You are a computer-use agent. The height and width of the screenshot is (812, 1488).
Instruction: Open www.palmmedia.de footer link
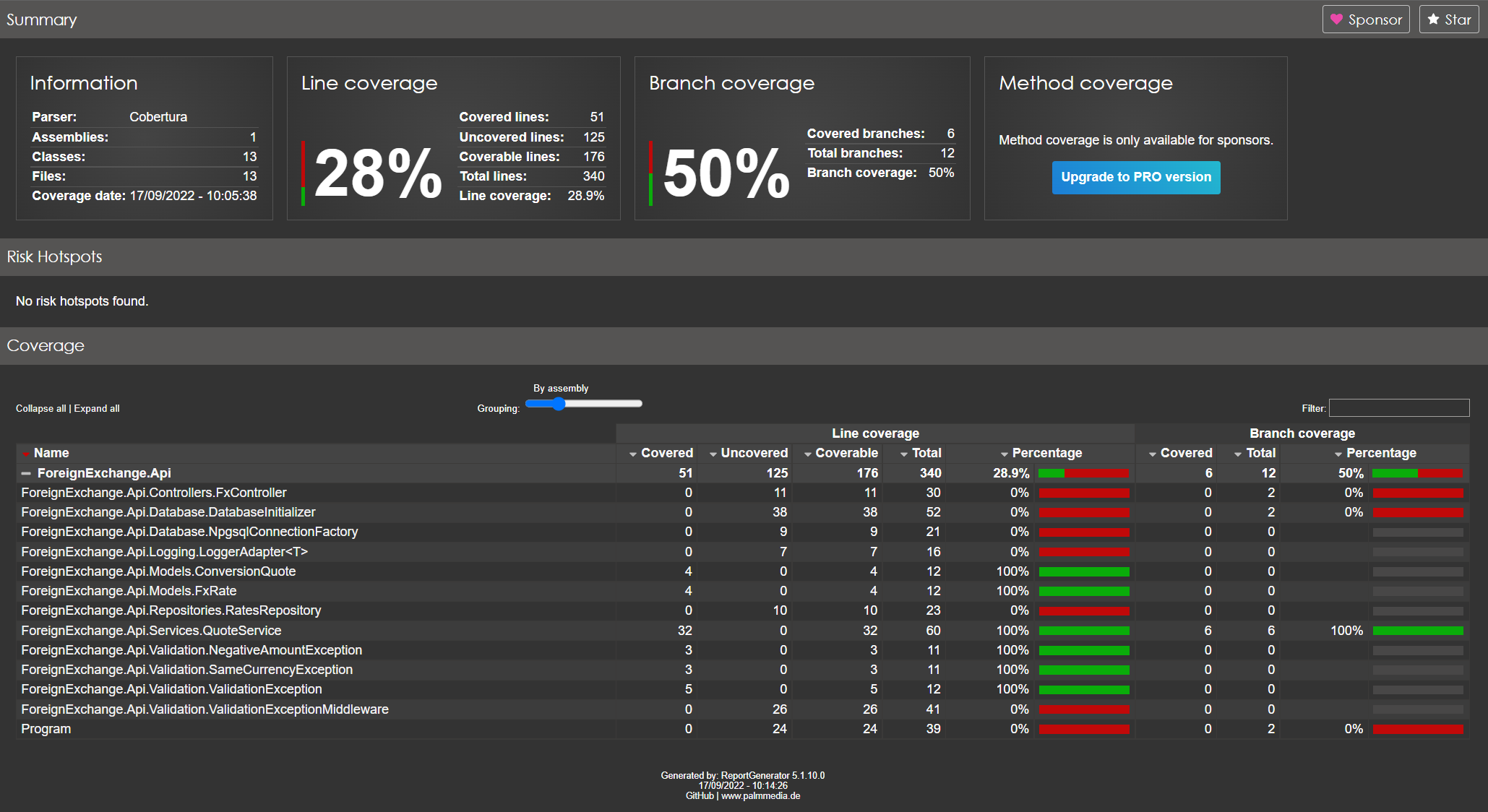pyautogui.click(x=760, y=796)
